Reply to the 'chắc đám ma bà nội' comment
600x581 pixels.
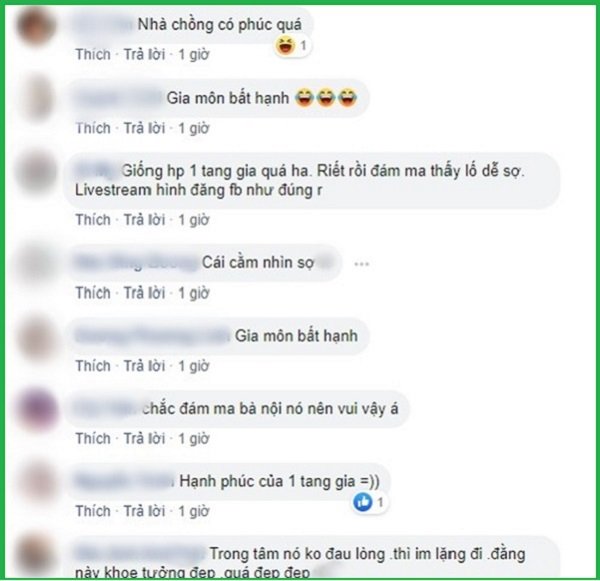click(144, 439)
